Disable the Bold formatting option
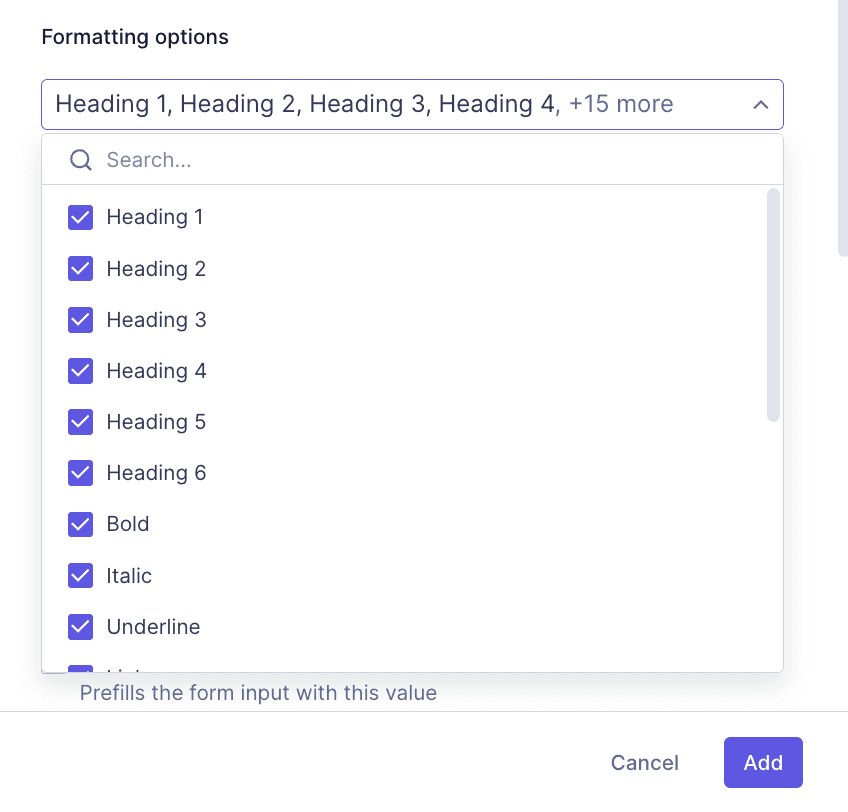This screenshot has height=812, width=848. coord(80,524)
